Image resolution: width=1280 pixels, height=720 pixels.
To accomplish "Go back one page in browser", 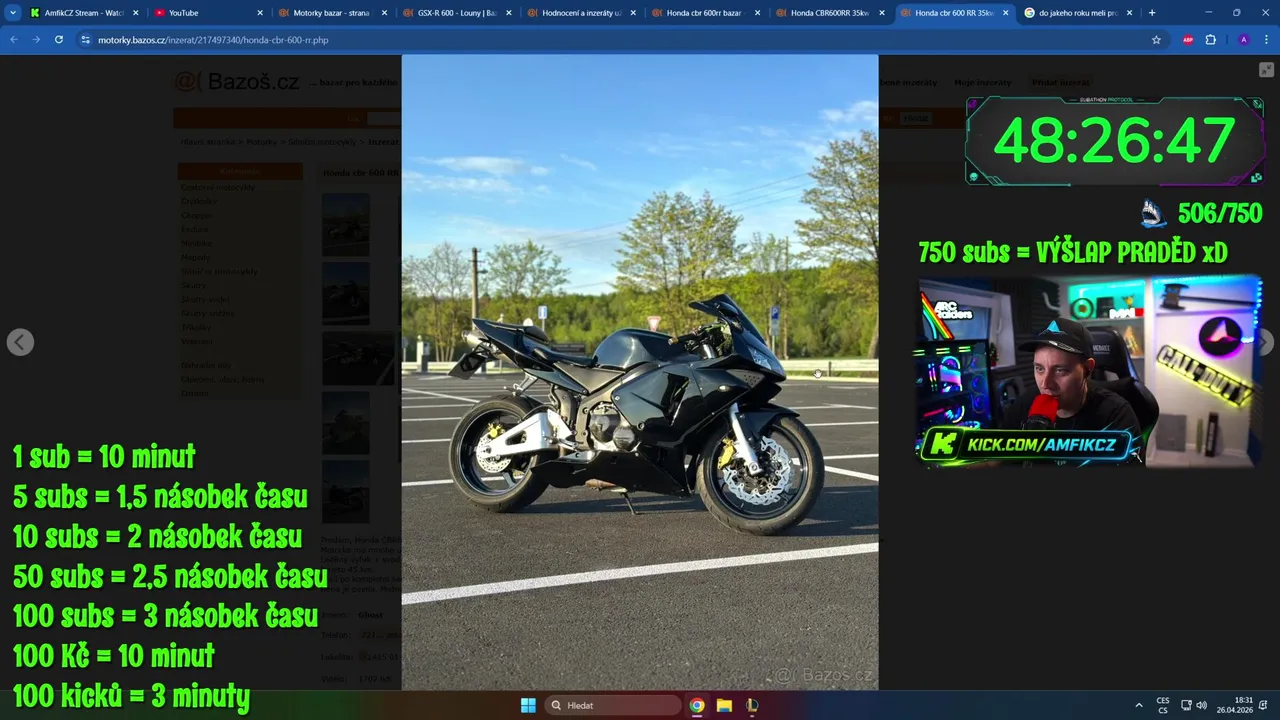I will coord(14,40).
